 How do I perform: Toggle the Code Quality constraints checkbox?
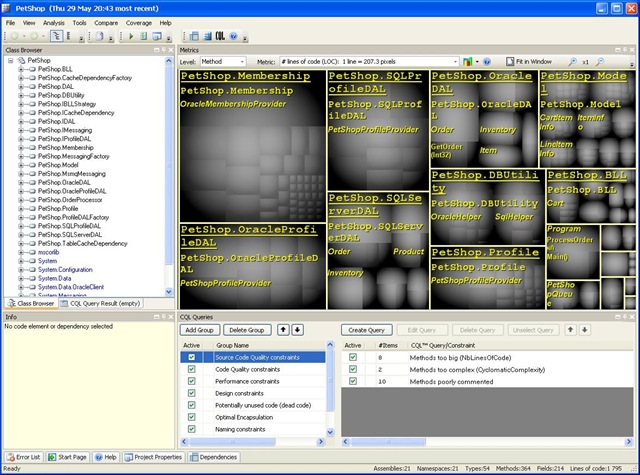point(191,369)
